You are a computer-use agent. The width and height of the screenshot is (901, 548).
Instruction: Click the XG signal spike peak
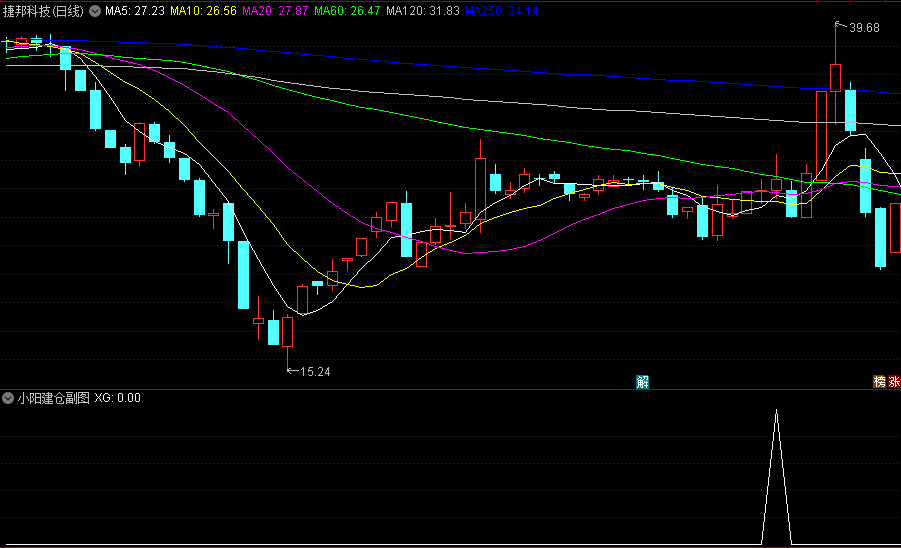pyautogui.click(x=776, y=411)
